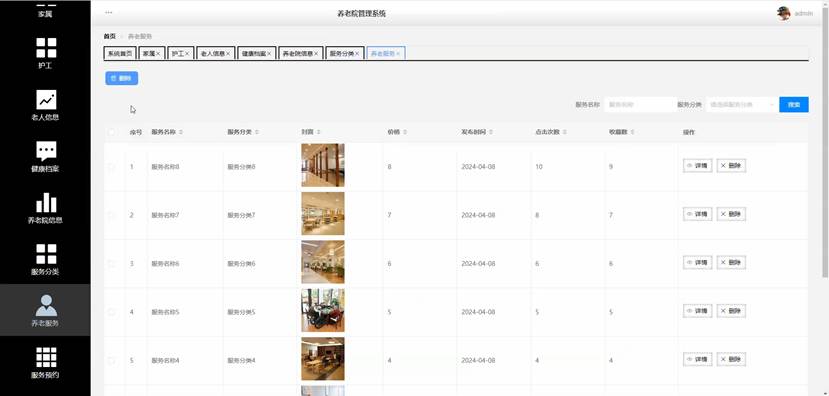Sort by 封面 column arrows
Viewport: 829px width, 396px height.
319,132
